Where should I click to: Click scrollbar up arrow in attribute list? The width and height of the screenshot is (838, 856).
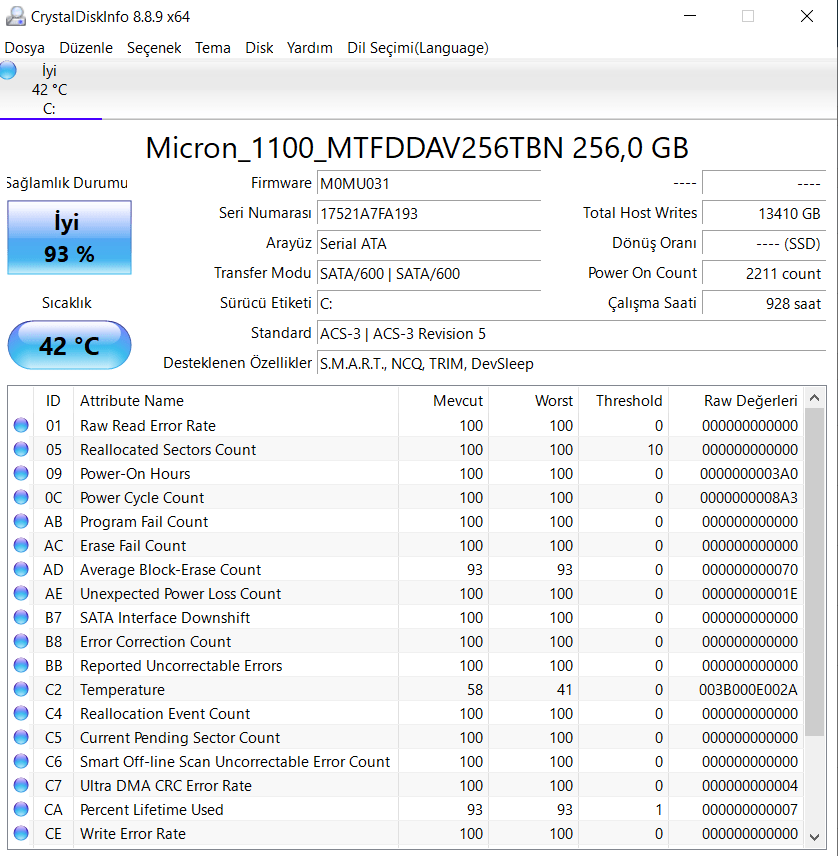pyautogui.click(x=815, y=398)
